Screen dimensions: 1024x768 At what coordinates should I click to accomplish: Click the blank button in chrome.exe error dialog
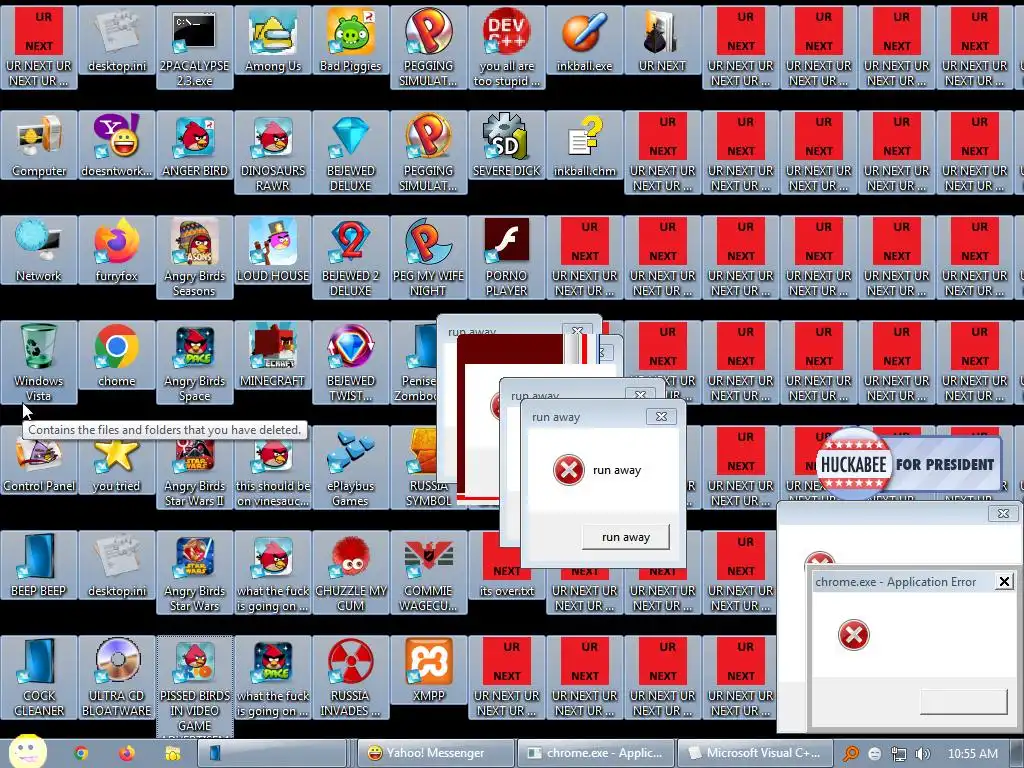click(963, 702)
